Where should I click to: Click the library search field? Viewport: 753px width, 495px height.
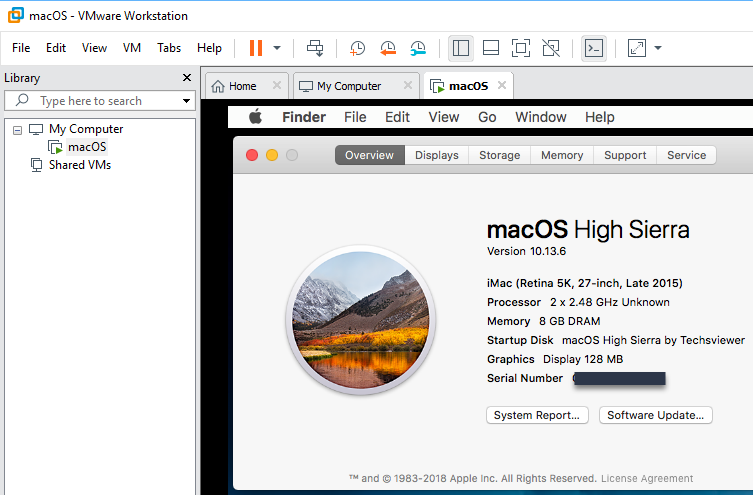pos(100,101)
